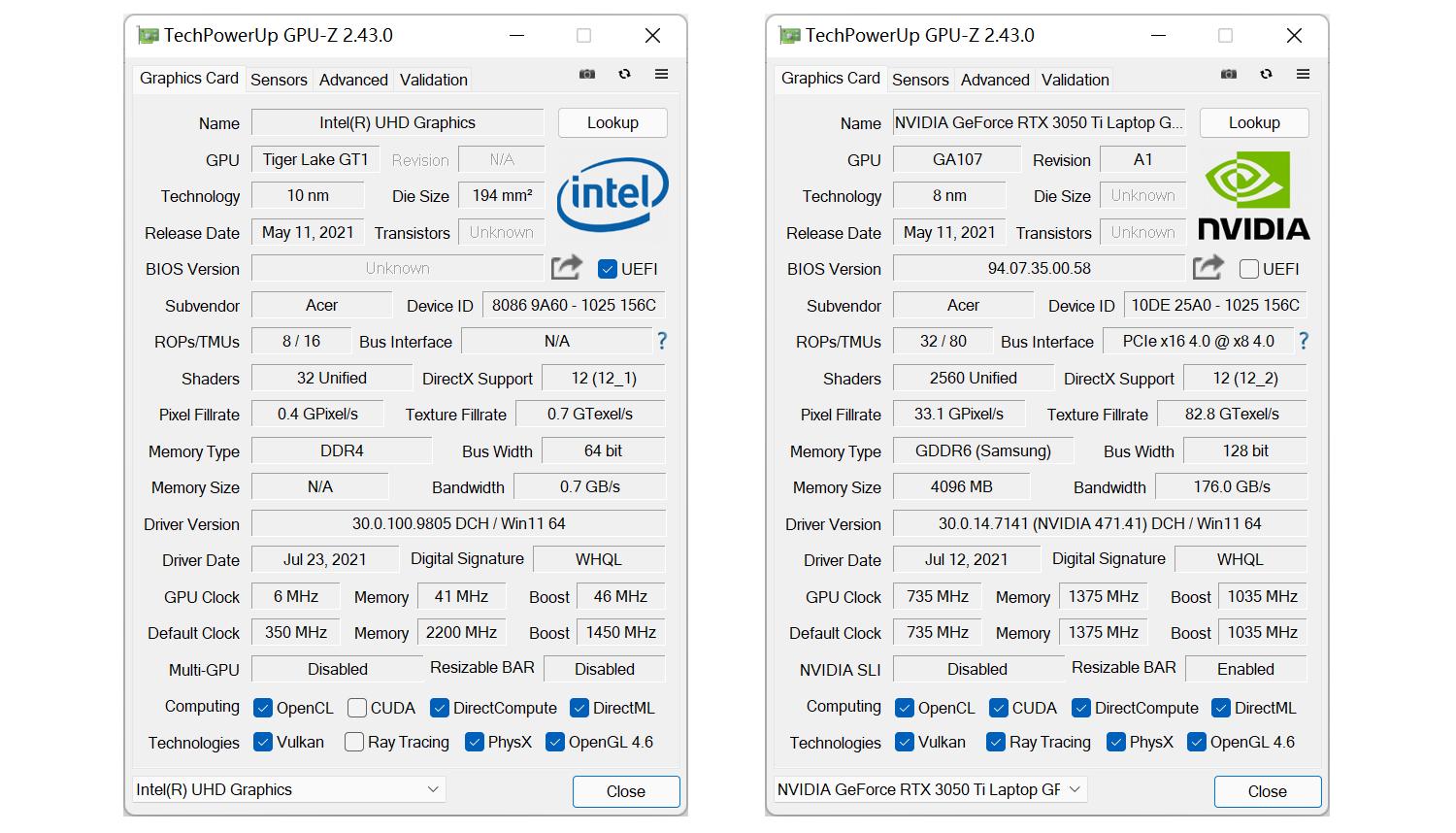This screenshot has width=1456, height=833.
Task: Open the Intel(R) UHD Graphics GPU dropdown
Action: click(288, 789)
